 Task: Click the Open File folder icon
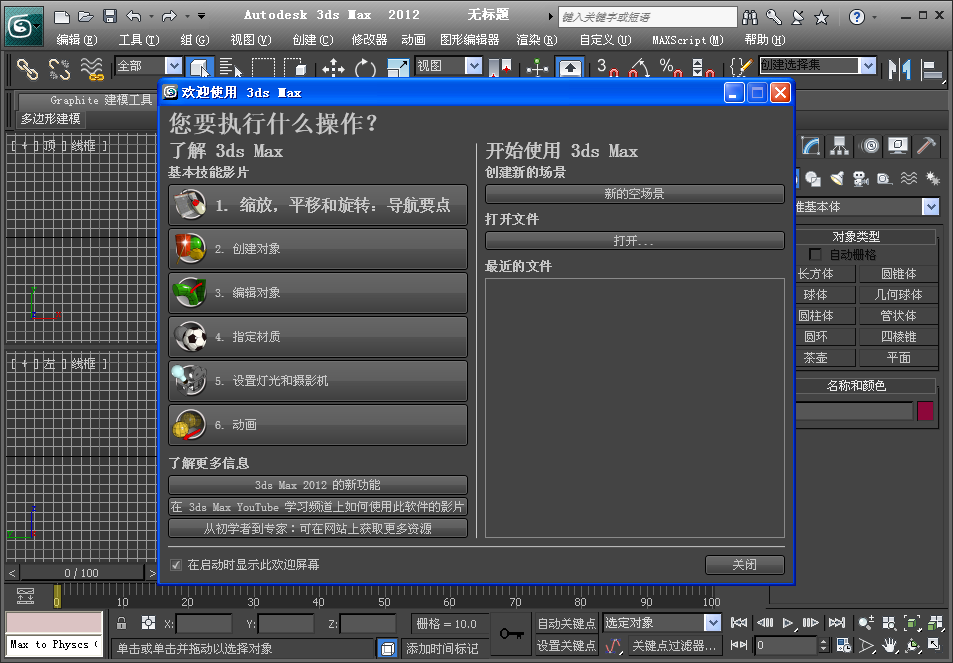tap(86, 16)
